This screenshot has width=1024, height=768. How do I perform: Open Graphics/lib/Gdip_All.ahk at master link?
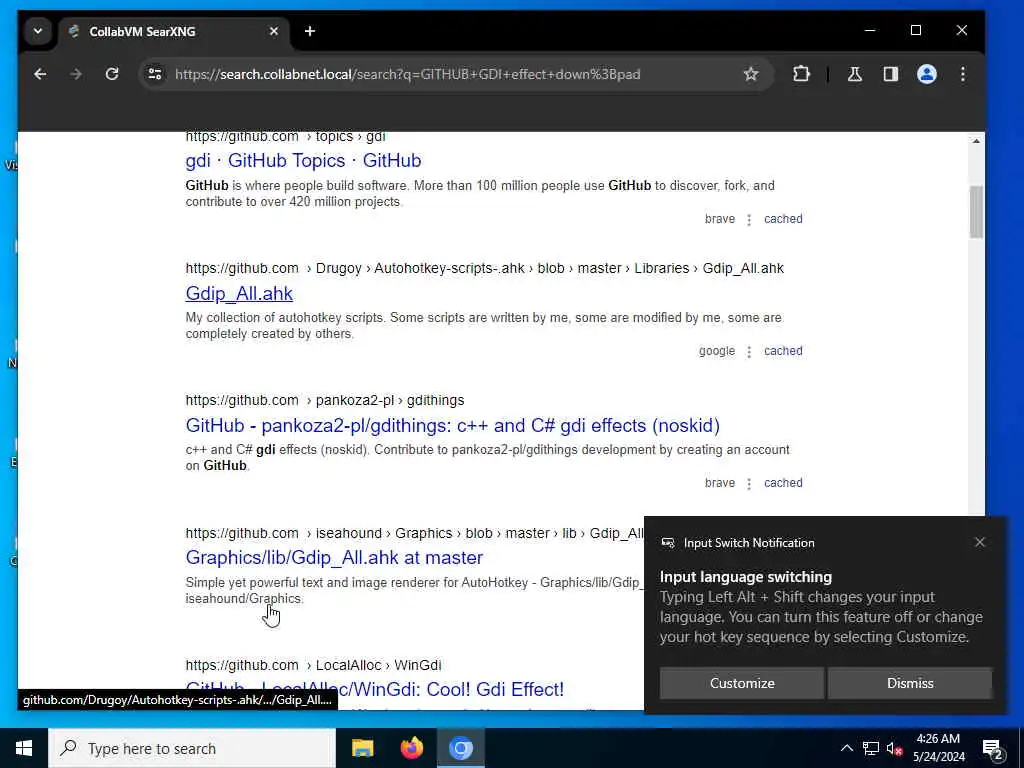click(x=334, y=558)
